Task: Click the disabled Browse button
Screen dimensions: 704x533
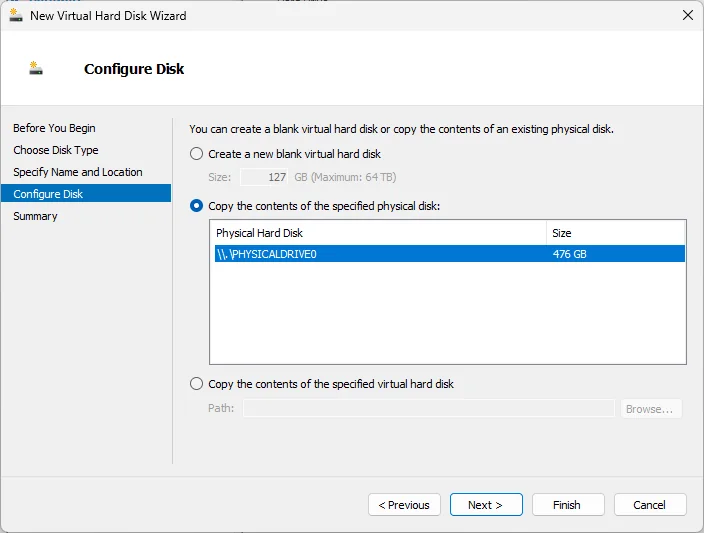Action: (651, 409)
